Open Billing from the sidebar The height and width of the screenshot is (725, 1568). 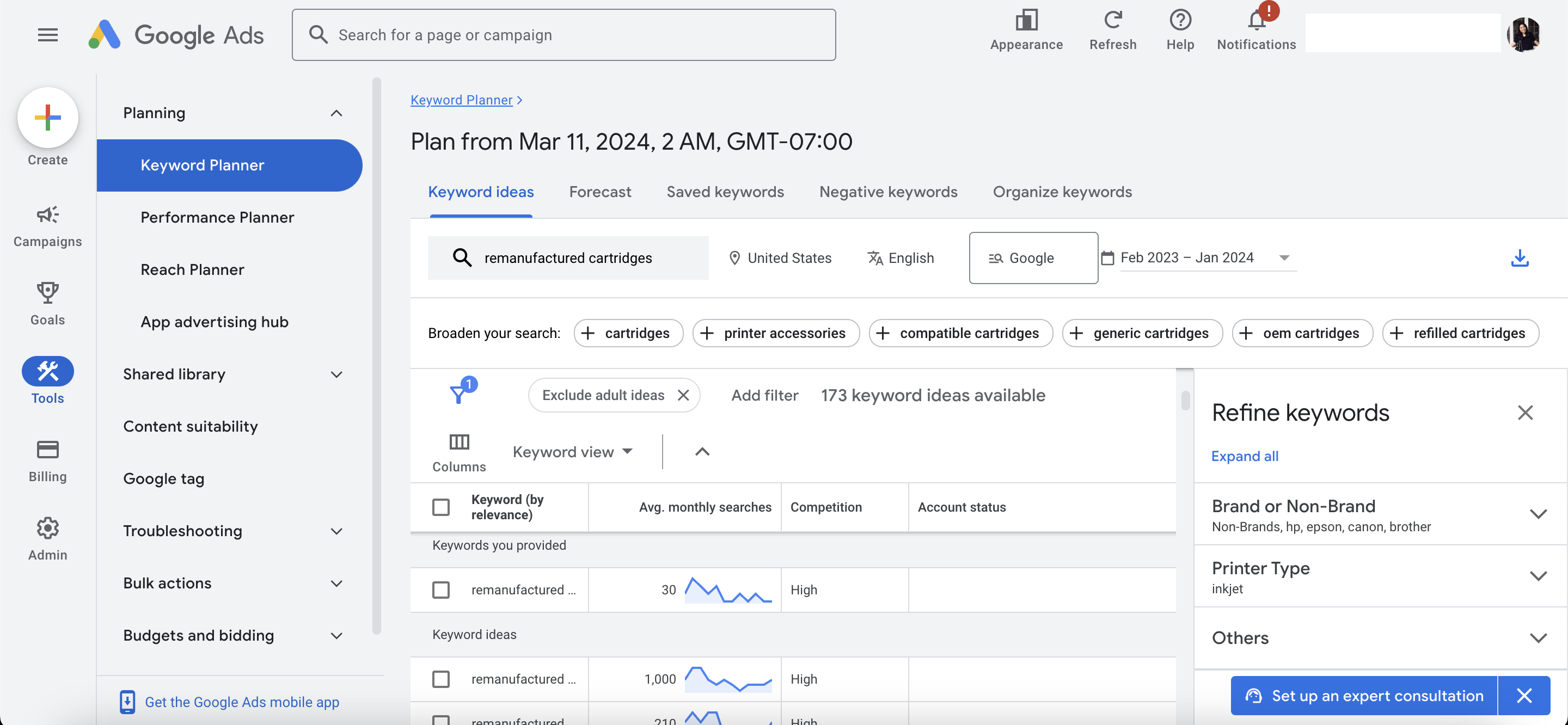[x=47, y=461]
